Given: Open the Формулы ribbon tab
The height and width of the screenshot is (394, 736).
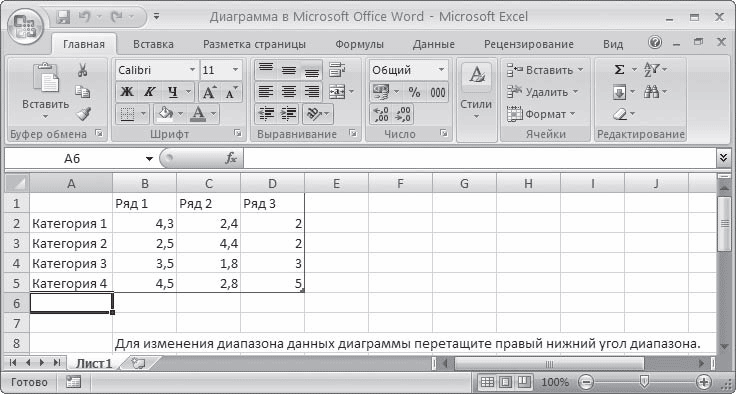Looking at the screenshot, I should tap(360, 44).
